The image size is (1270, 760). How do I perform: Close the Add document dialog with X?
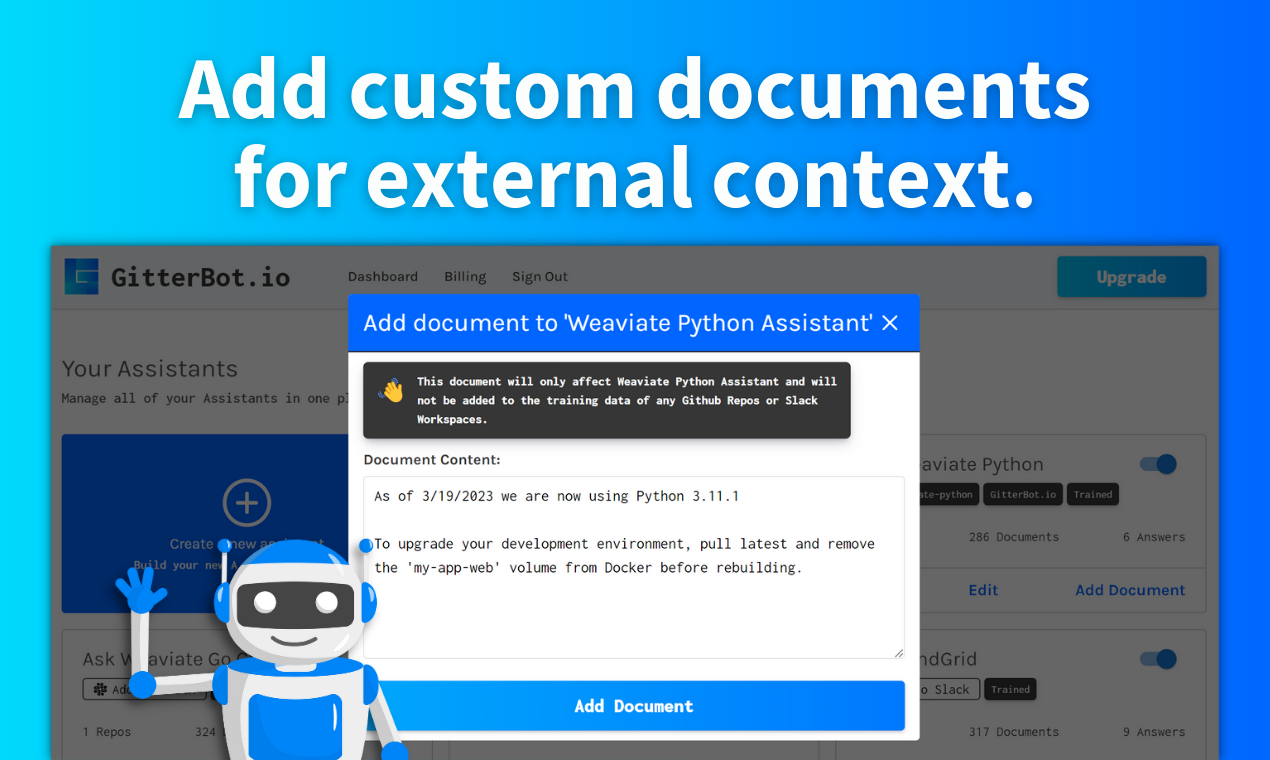point(890,323)
